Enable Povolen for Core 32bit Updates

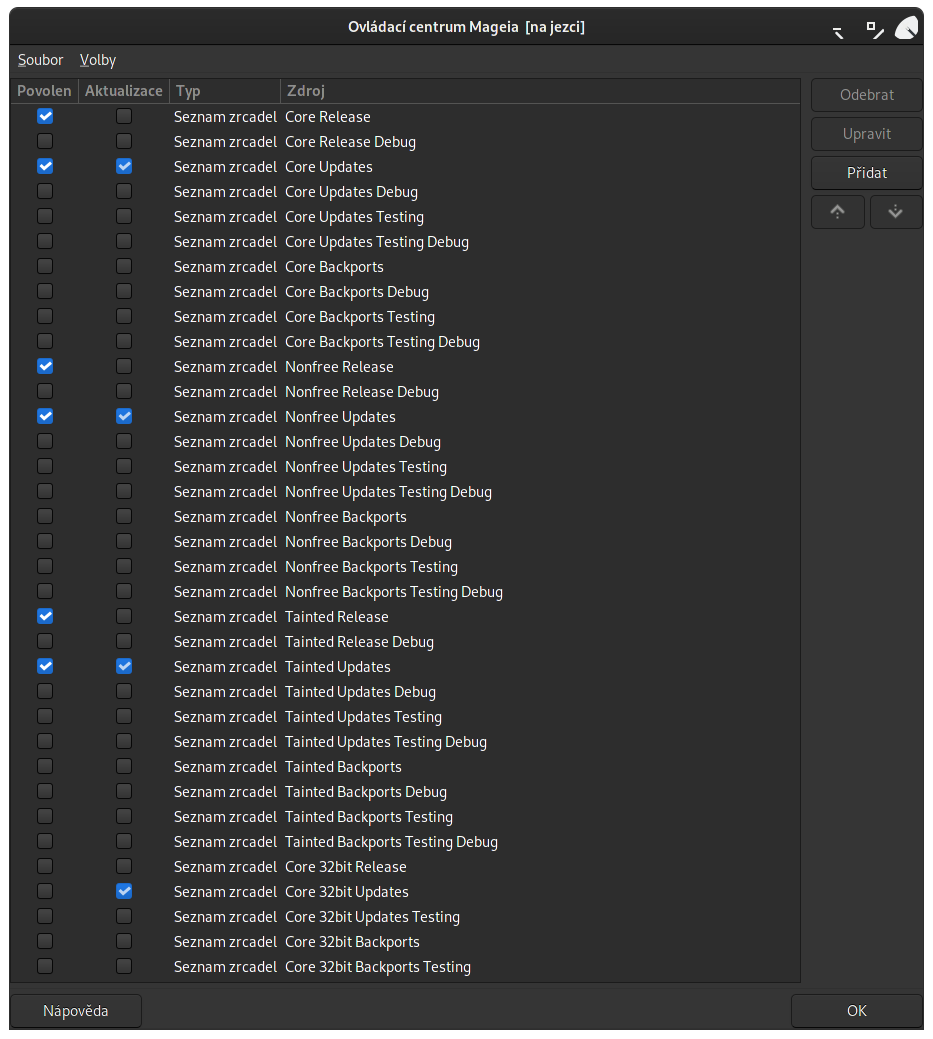pos(45,891)
